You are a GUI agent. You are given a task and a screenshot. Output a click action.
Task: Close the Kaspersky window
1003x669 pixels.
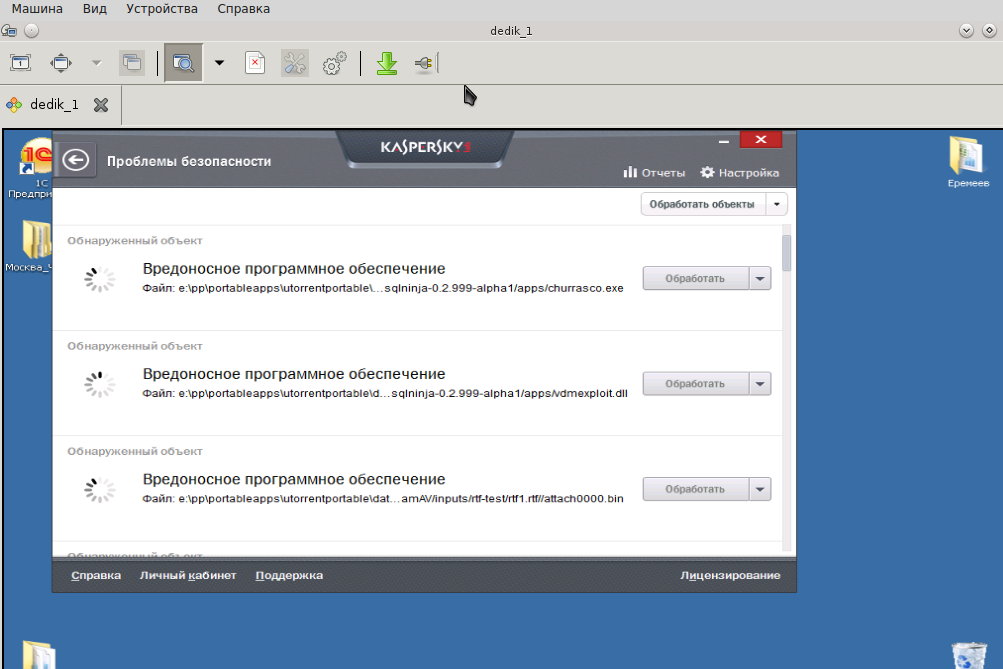click(x=761, y=139)
